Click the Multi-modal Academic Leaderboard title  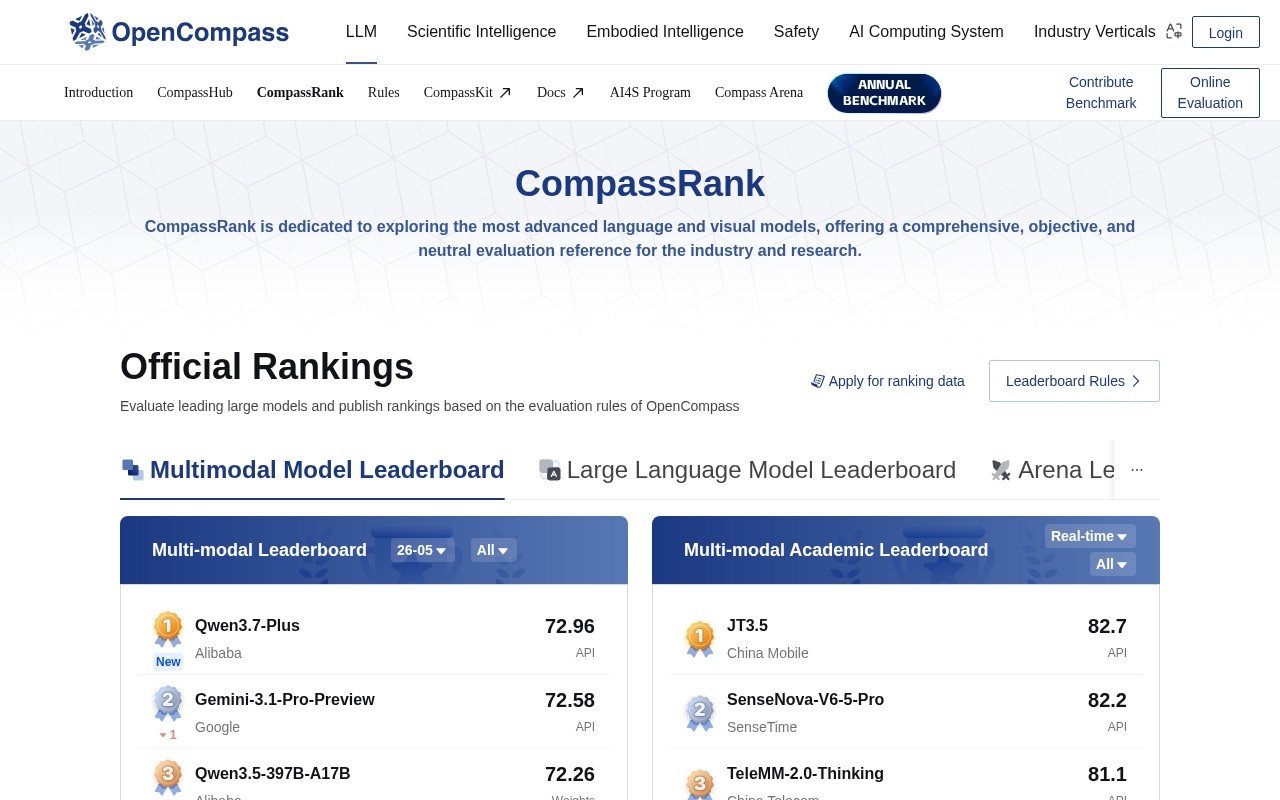click(x=836, y=550)
